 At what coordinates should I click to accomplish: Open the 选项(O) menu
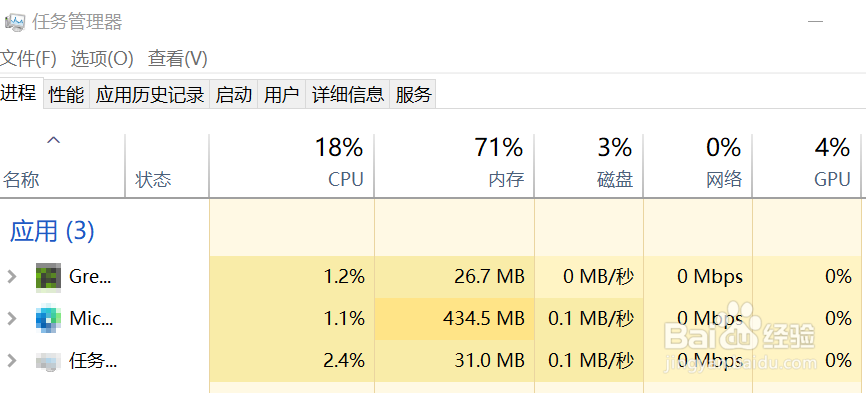tap(102, 59)
